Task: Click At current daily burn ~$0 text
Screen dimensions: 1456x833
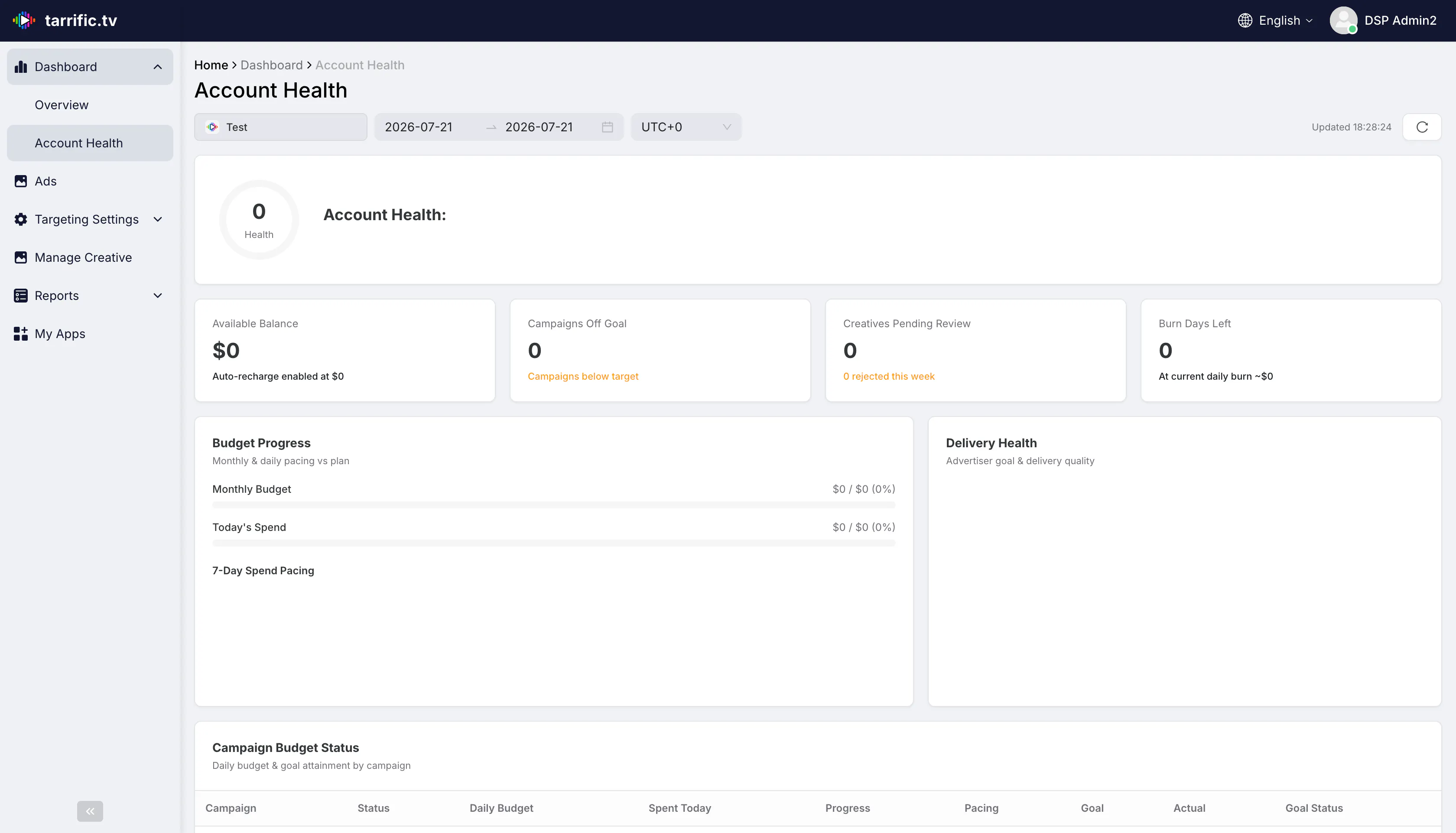Action: coord(1216,377)
